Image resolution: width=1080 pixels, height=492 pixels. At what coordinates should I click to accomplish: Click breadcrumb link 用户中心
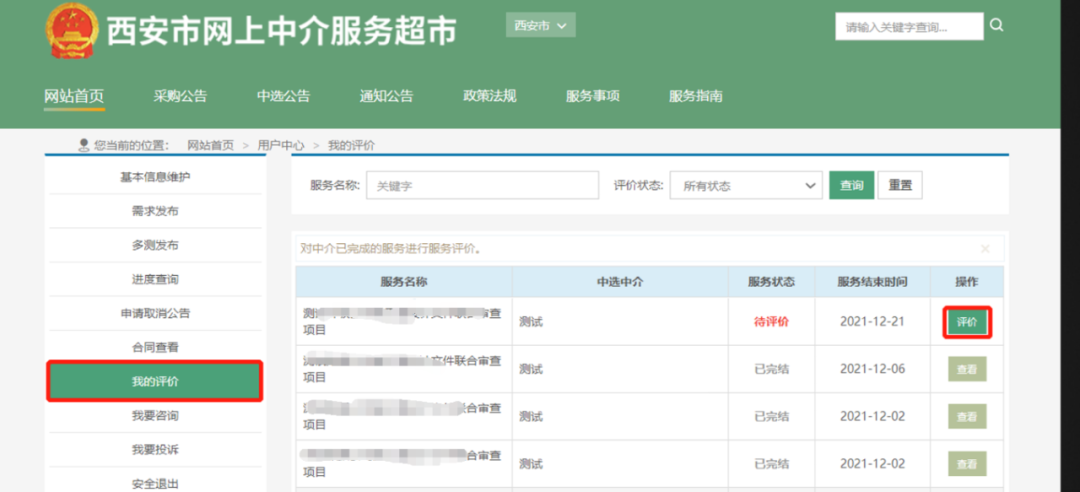click(x=281, y=145)
